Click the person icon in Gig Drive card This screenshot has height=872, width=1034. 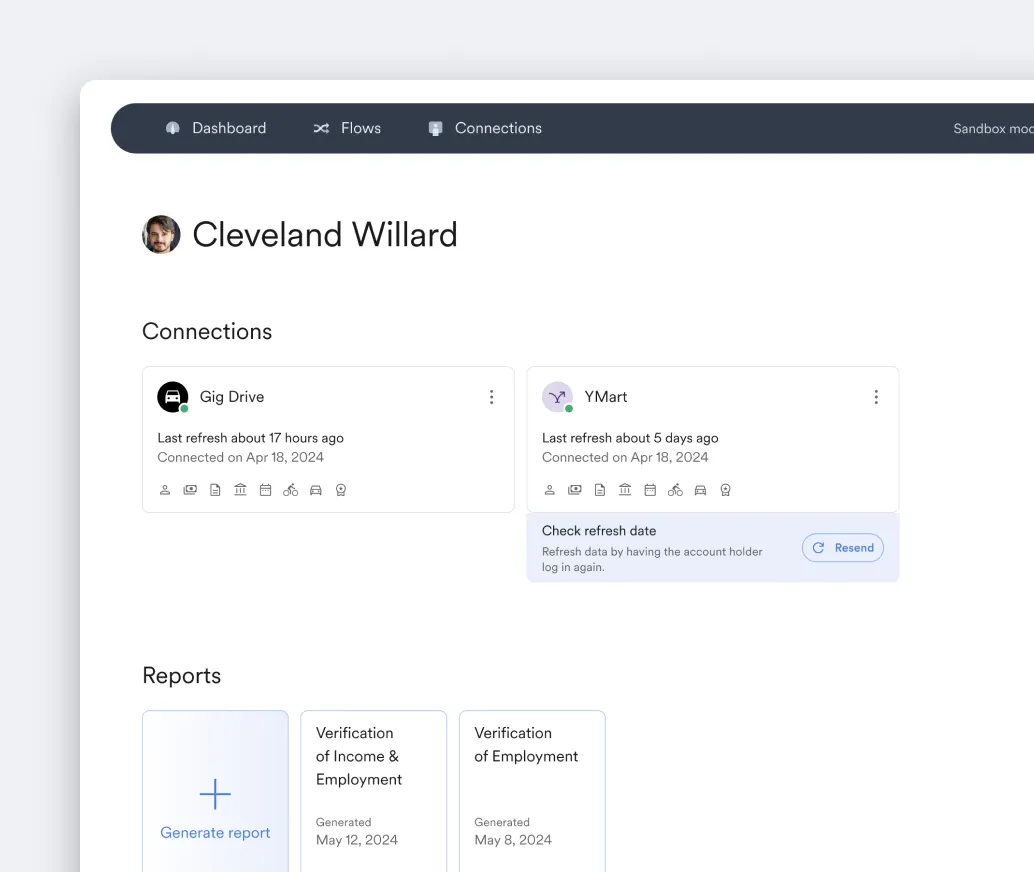tap(165, 490)
